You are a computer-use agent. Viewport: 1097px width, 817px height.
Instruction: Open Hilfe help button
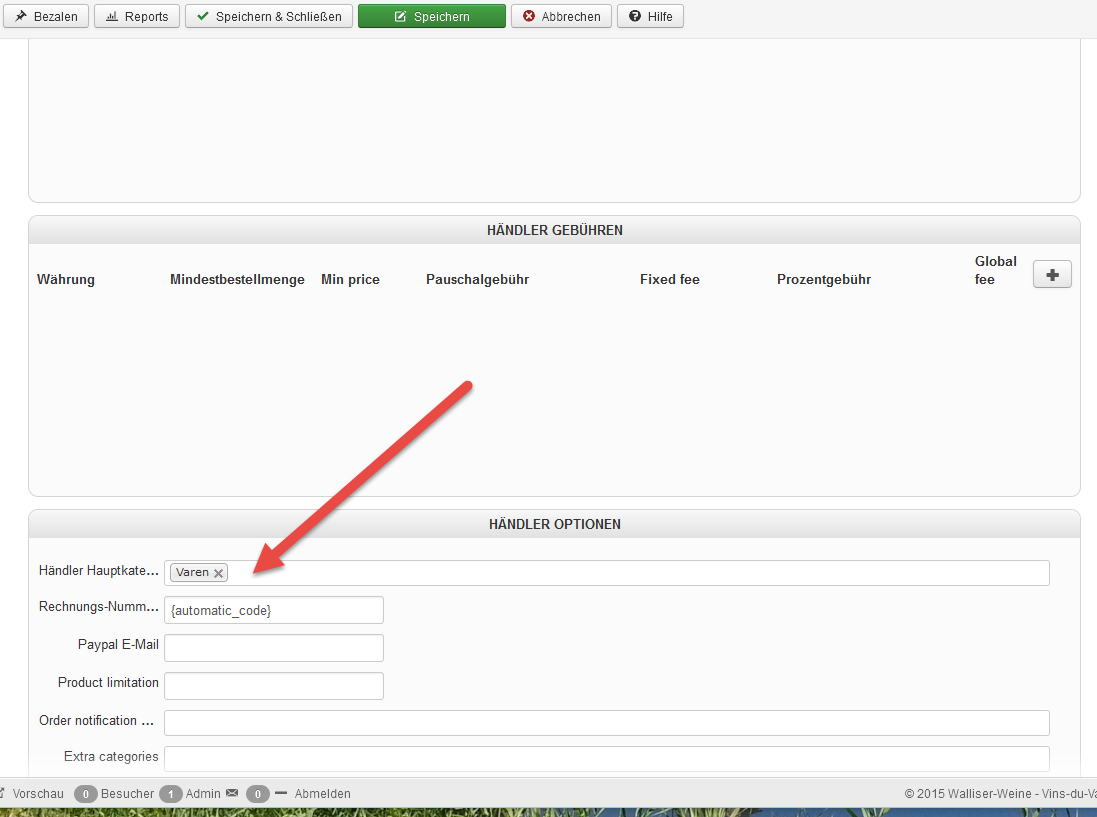click(x=650, y=16)
